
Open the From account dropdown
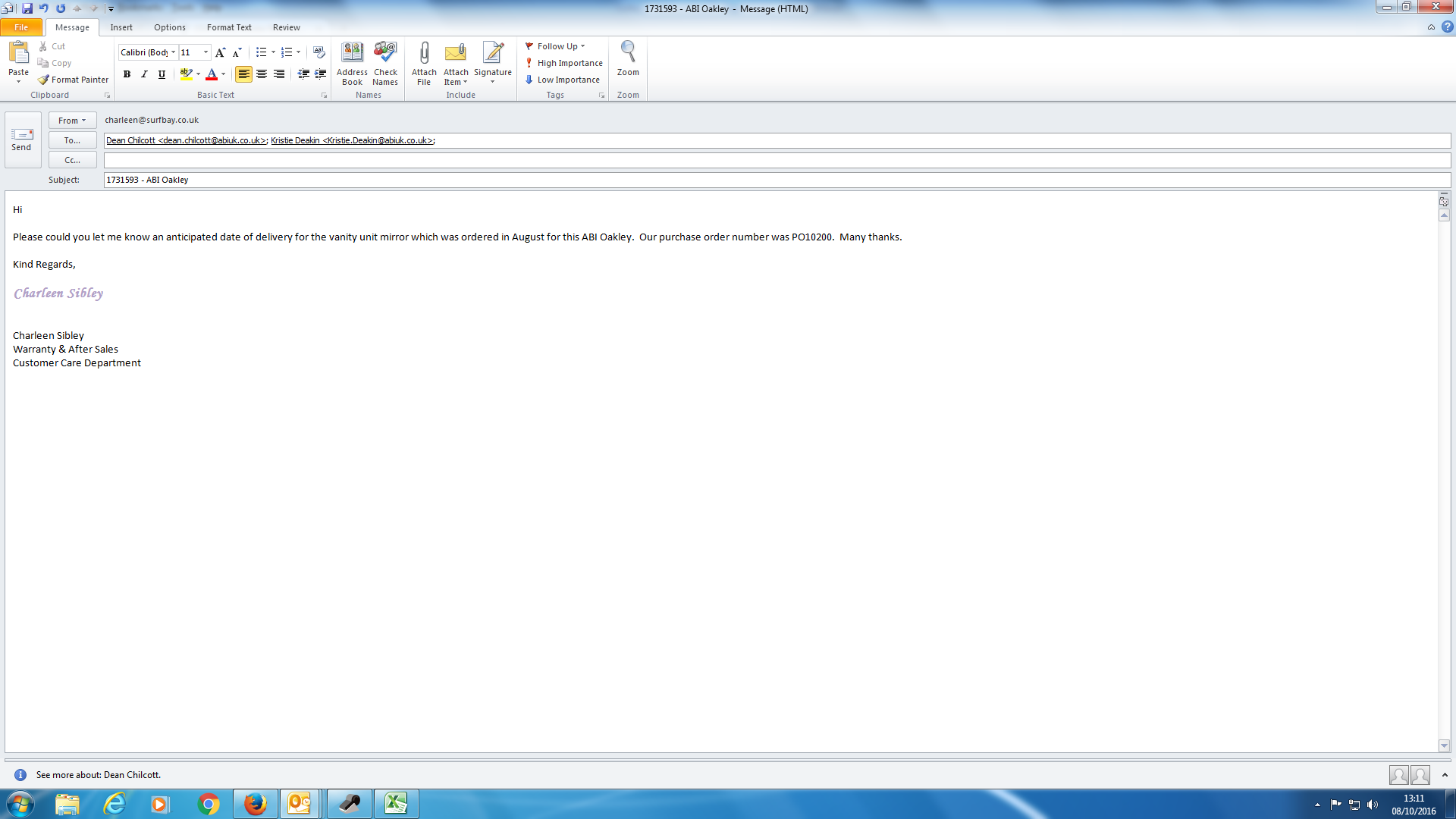(72, 121)
